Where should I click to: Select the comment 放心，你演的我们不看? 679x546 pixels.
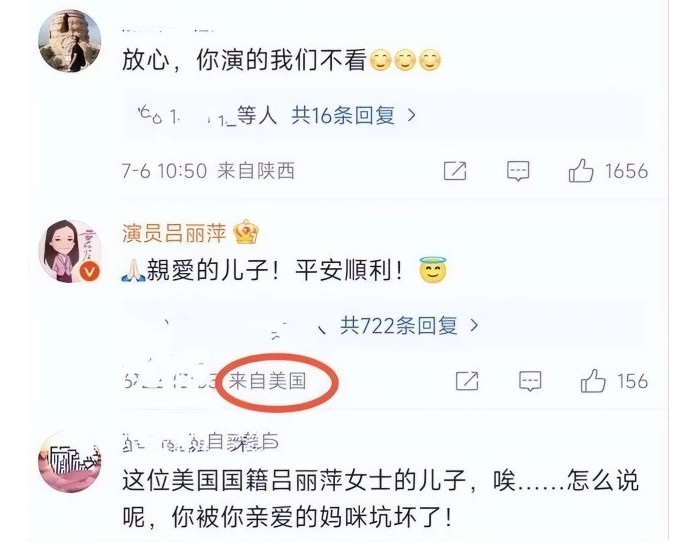coord(281,60)
